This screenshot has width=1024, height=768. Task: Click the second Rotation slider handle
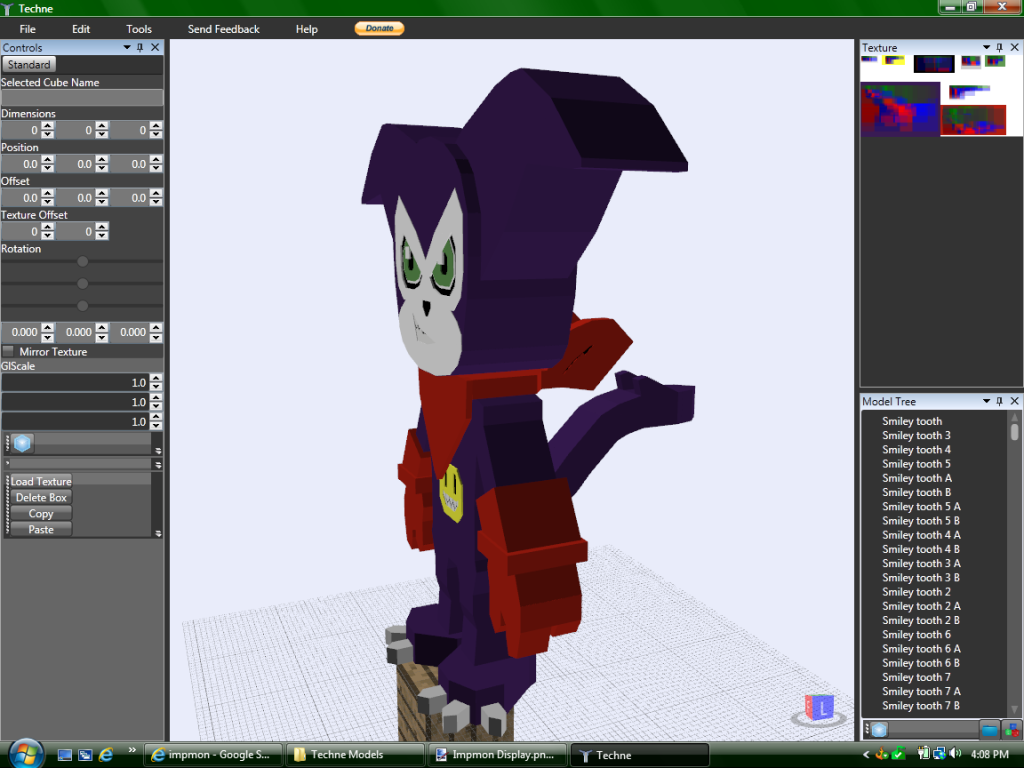click(82, 283)
